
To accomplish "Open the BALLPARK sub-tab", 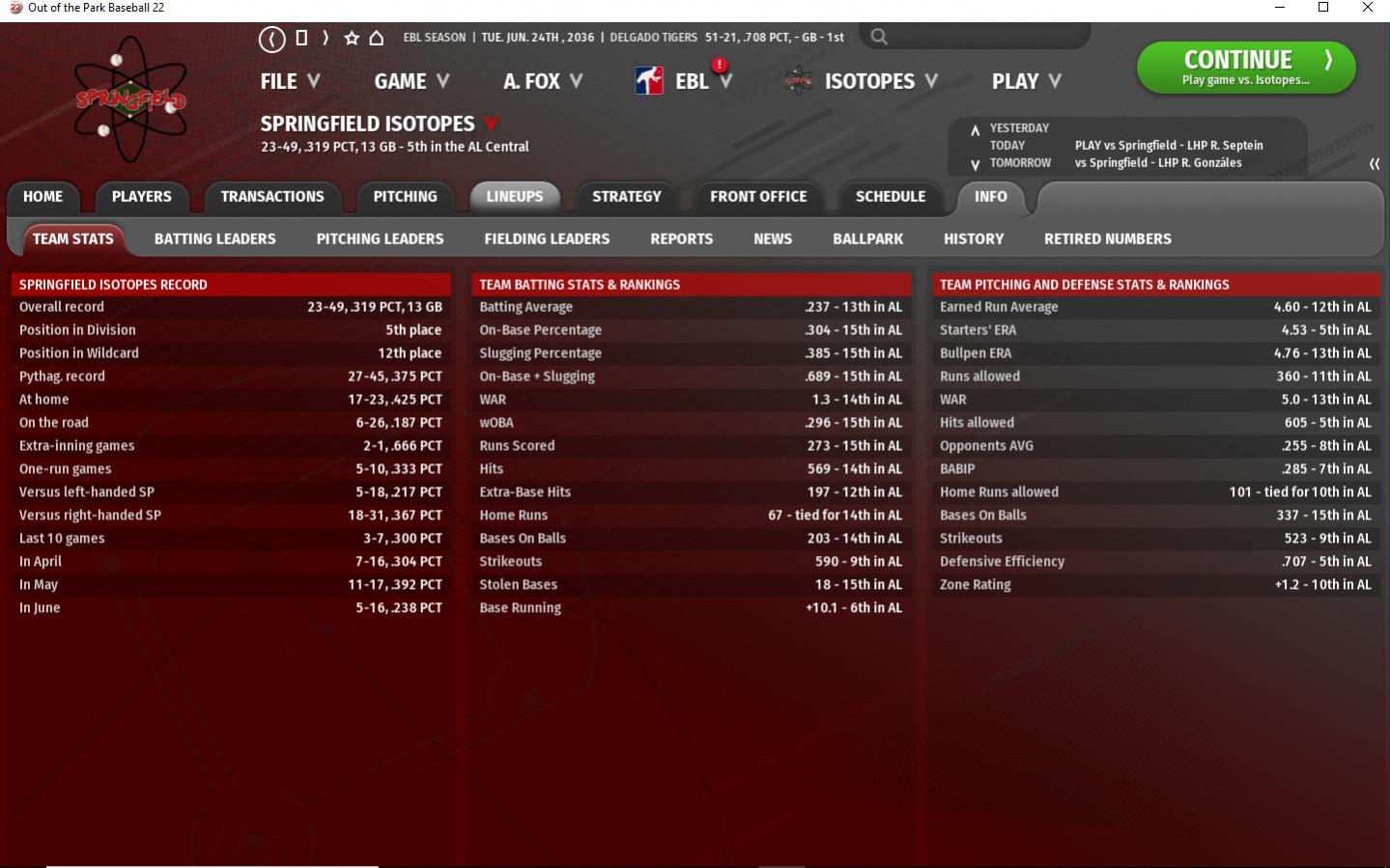I will tap(868, 239).
